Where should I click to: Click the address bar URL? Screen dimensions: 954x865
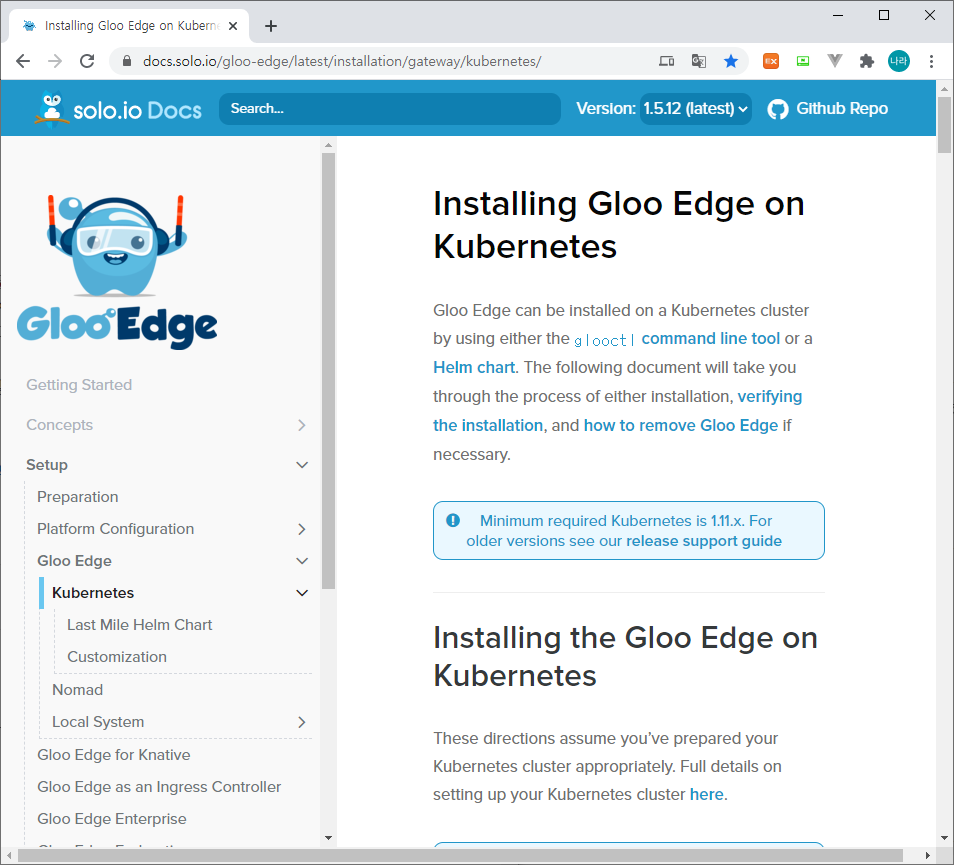(x=341, y=61)
